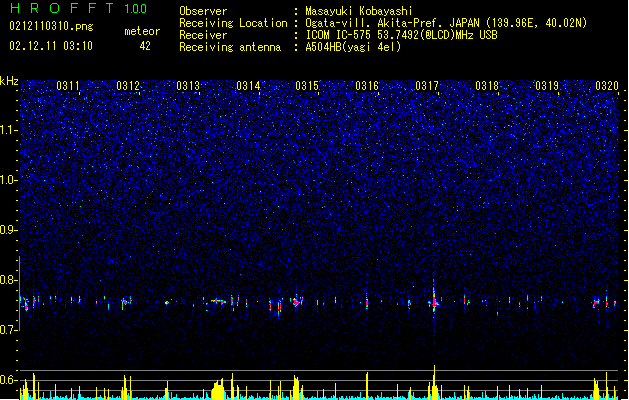Viewport: 629px width, 400px height.
Task: Click the 1.1 kHz axis label
Action: 9,130
